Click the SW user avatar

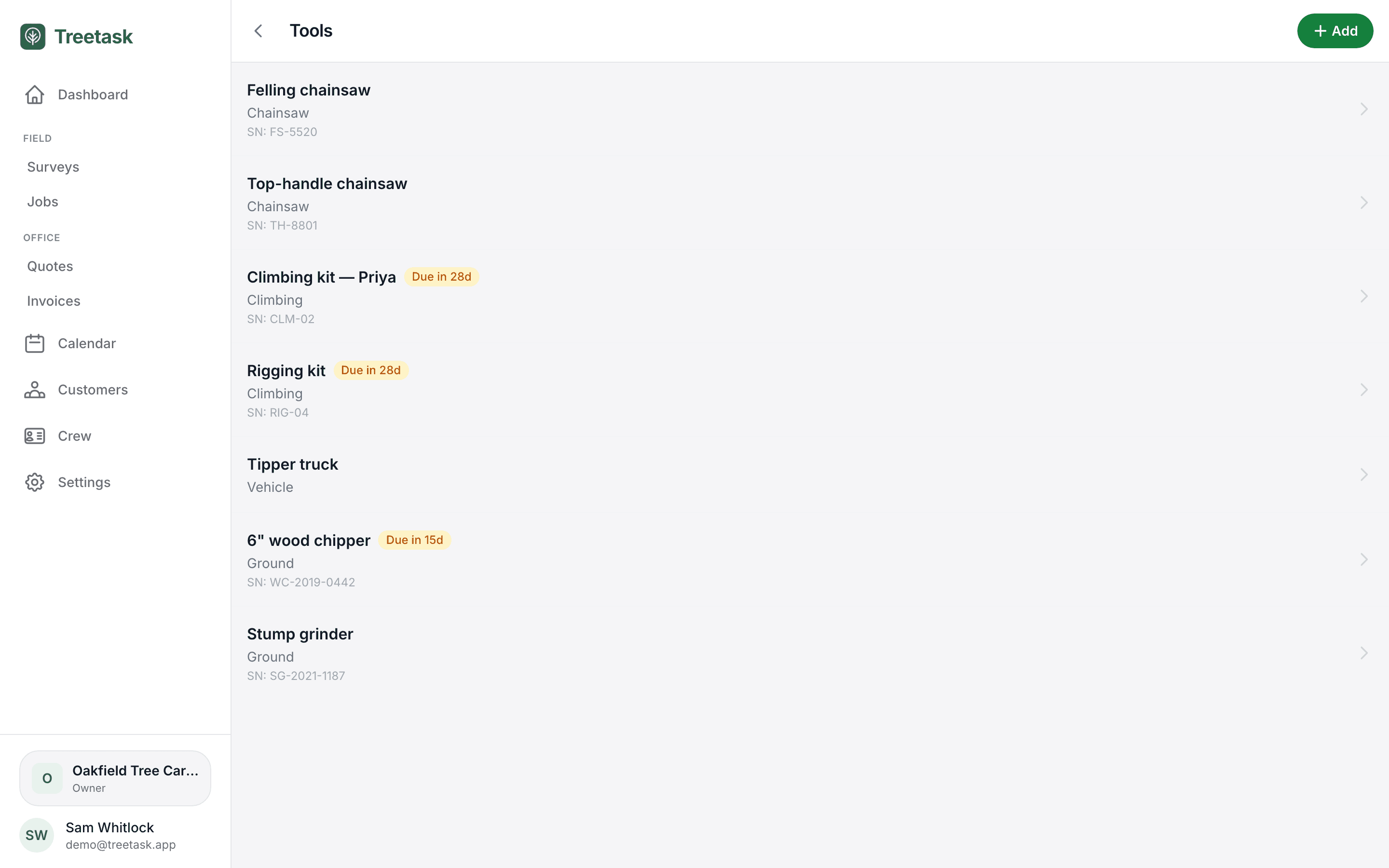tap(36, 835)
